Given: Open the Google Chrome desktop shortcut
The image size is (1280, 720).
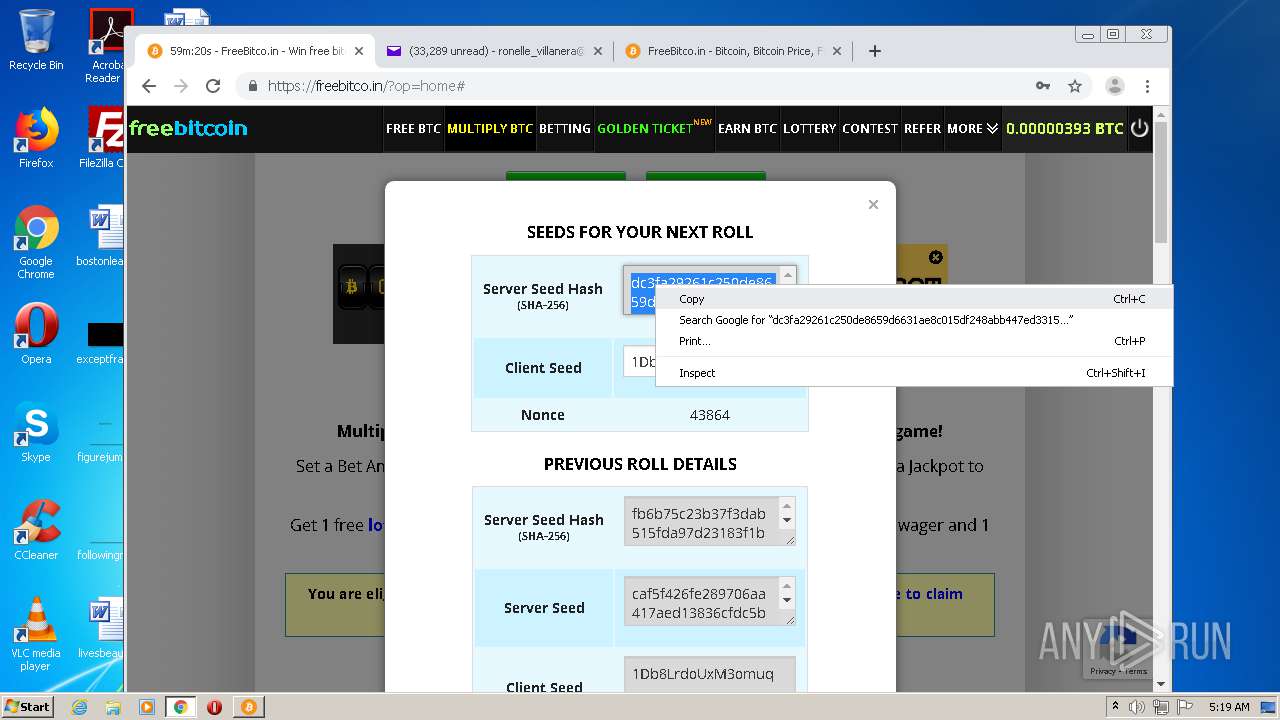Looking at the screenshot, I should [36, 242].
